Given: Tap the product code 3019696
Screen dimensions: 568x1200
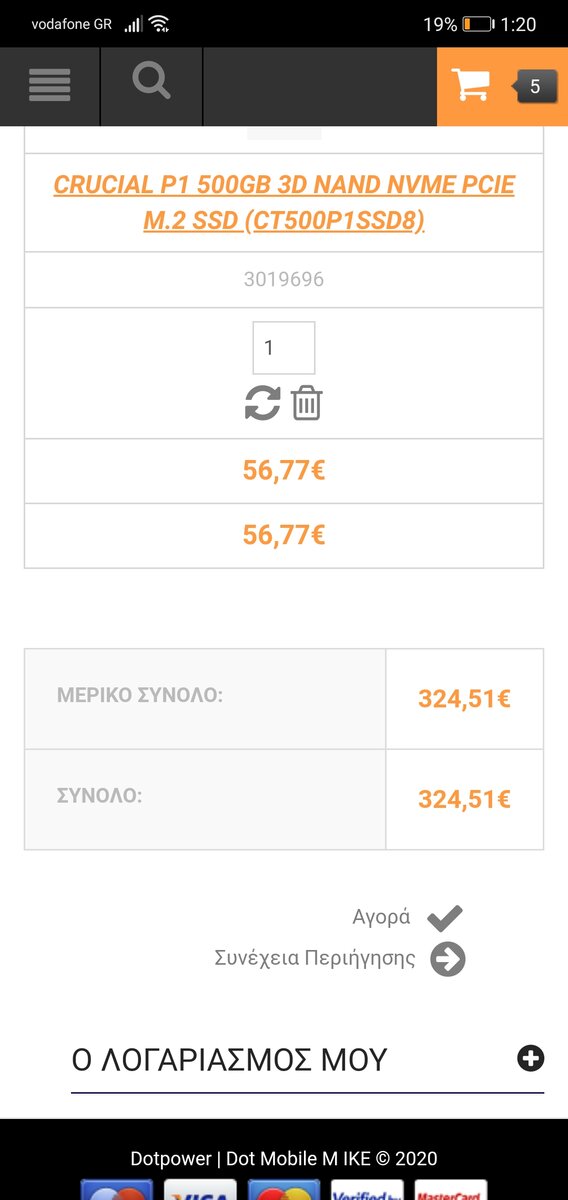Looking at the screenshot, I should 284,279.
